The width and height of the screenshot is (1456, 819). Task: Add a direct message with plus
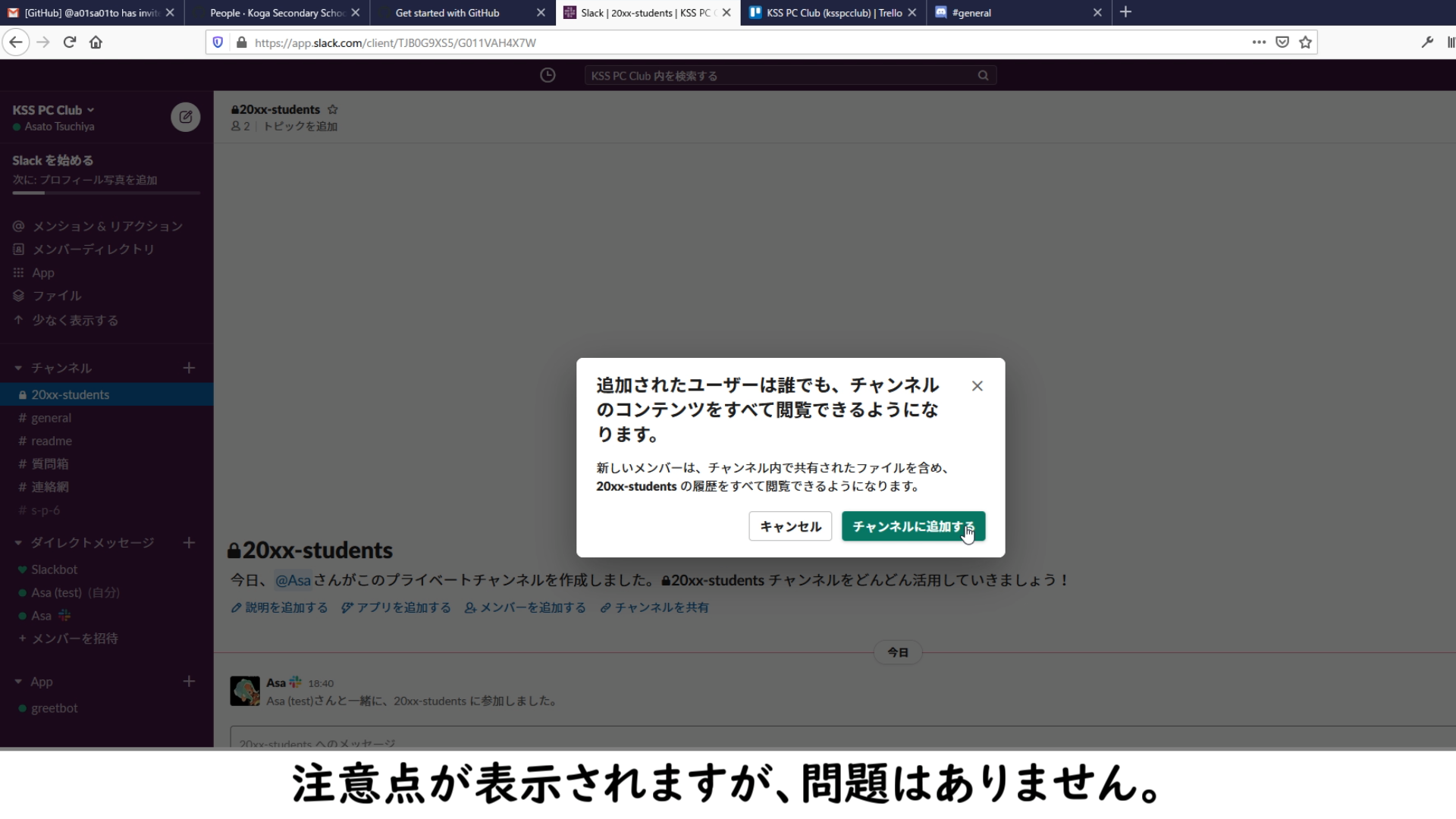(x=189, y=542)
